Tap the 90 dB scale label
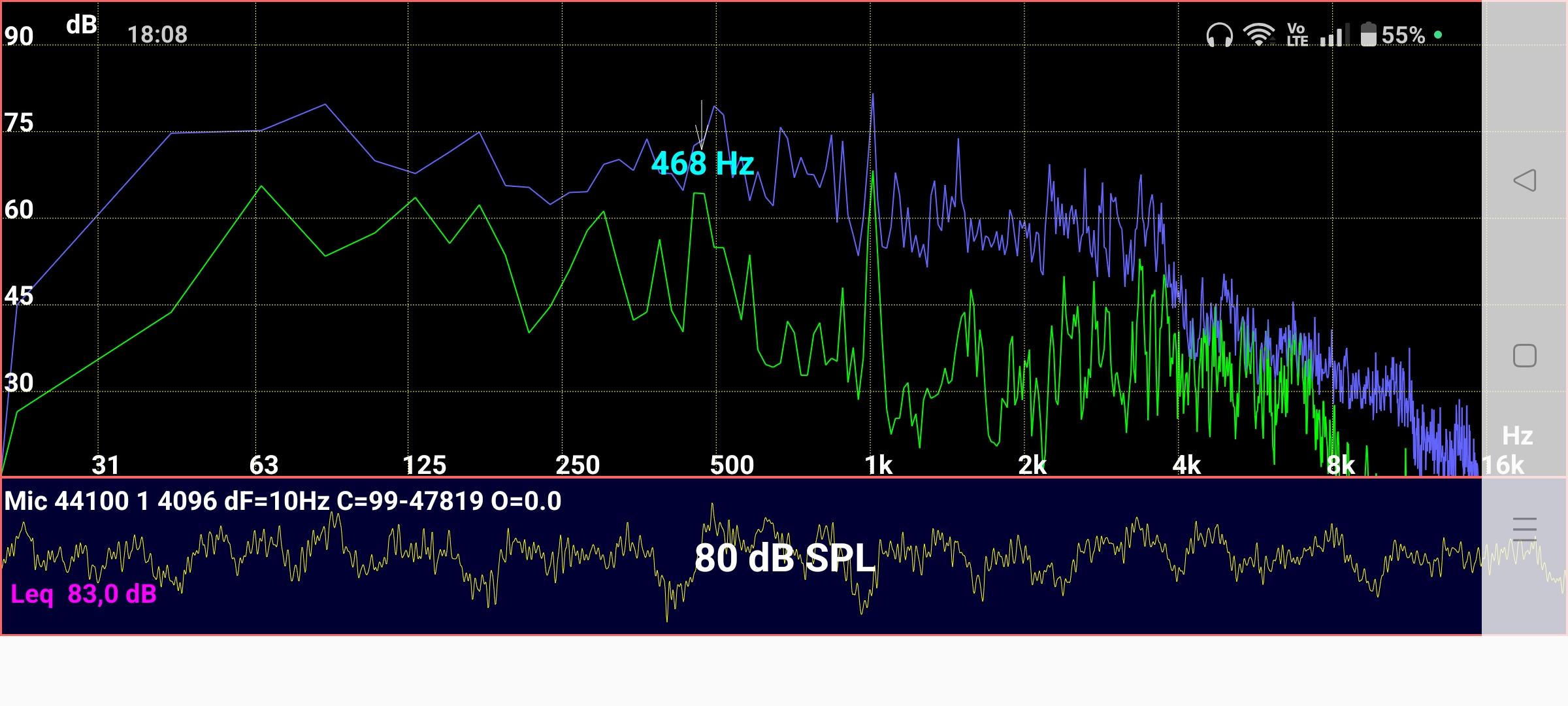Image resolution: width=1568 pixels, height=706 pixels. click(19, 36)
